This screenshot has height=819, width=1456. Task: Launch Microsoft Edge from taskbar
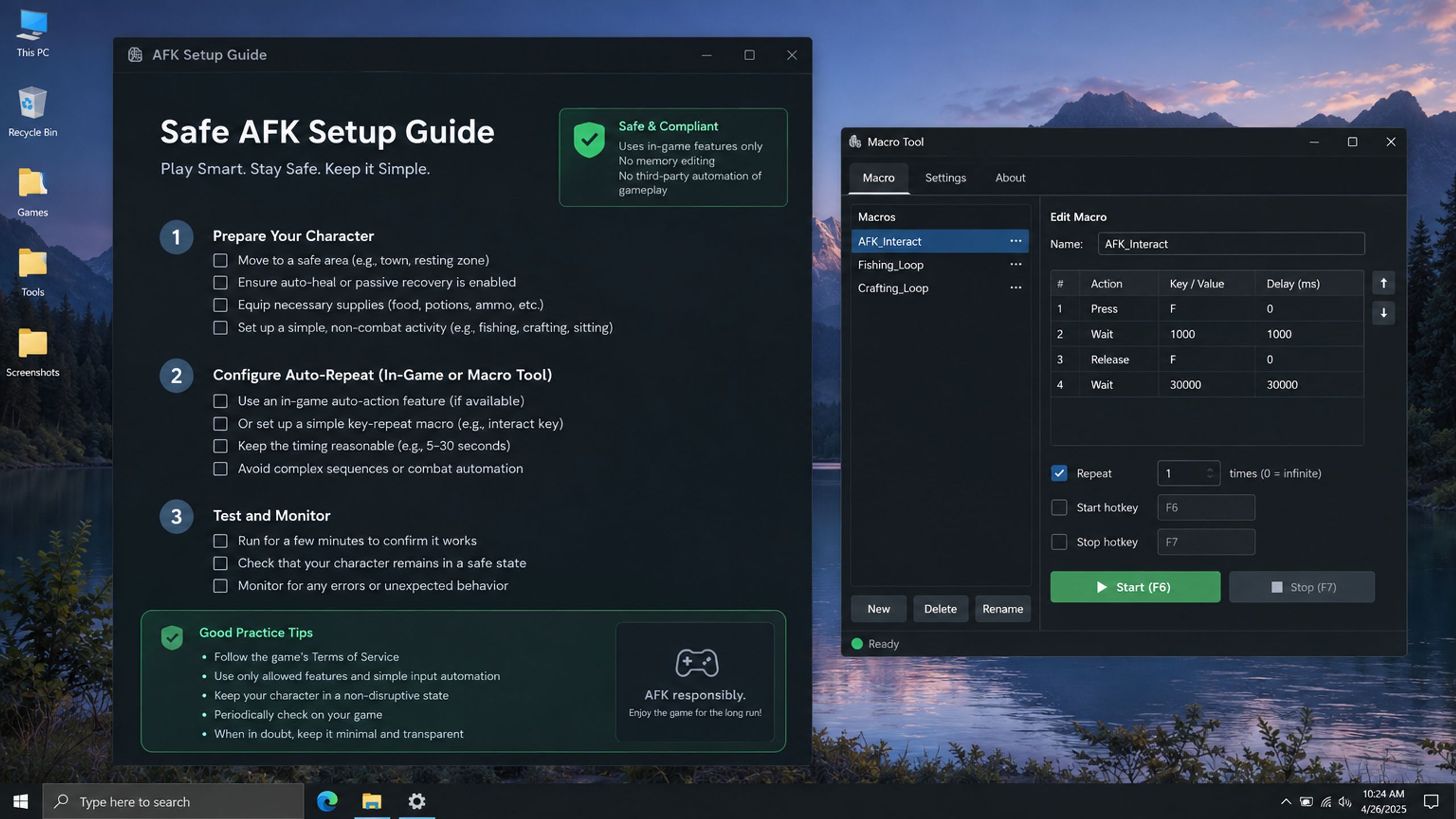tap(327, 801)
